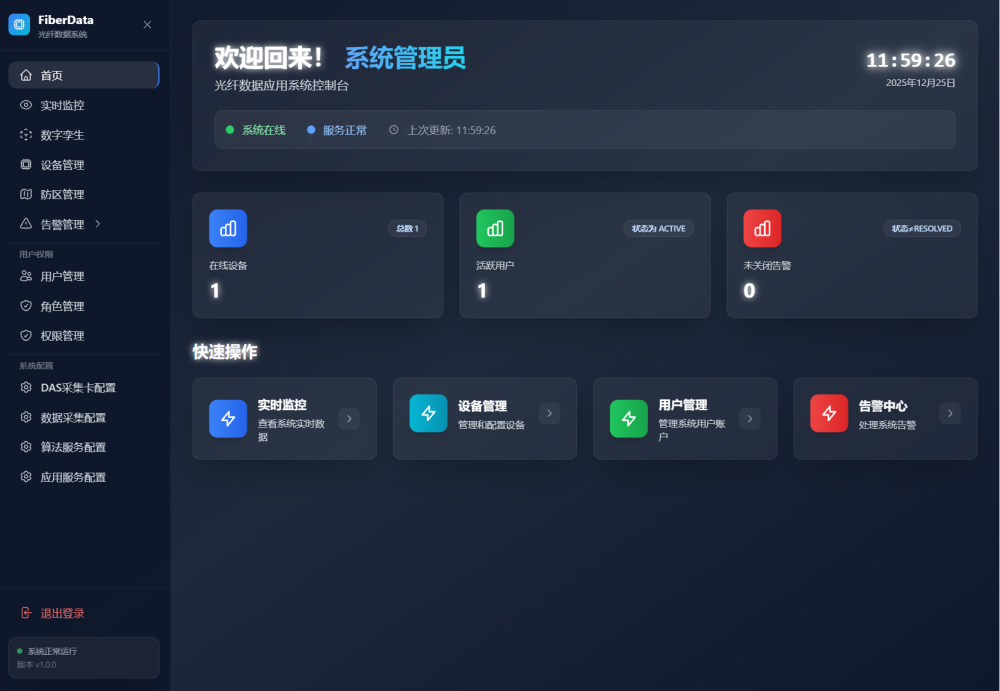Click the blue 在线设备 chart icon
This screenshot has width=1000, height=691.
coord(228,228)
